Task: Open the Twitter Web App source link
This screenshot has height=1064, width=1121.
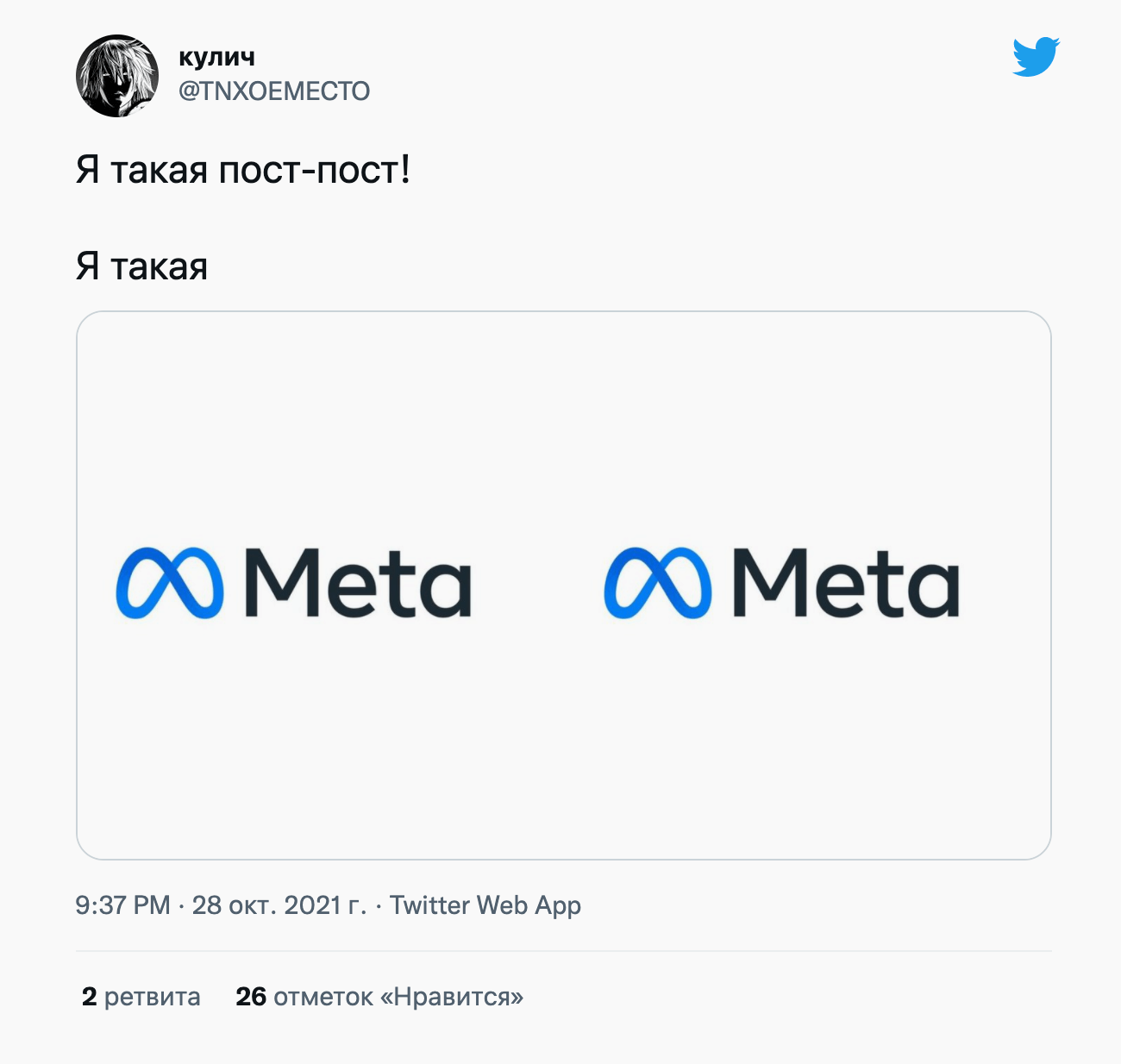Action: point(485,905)
